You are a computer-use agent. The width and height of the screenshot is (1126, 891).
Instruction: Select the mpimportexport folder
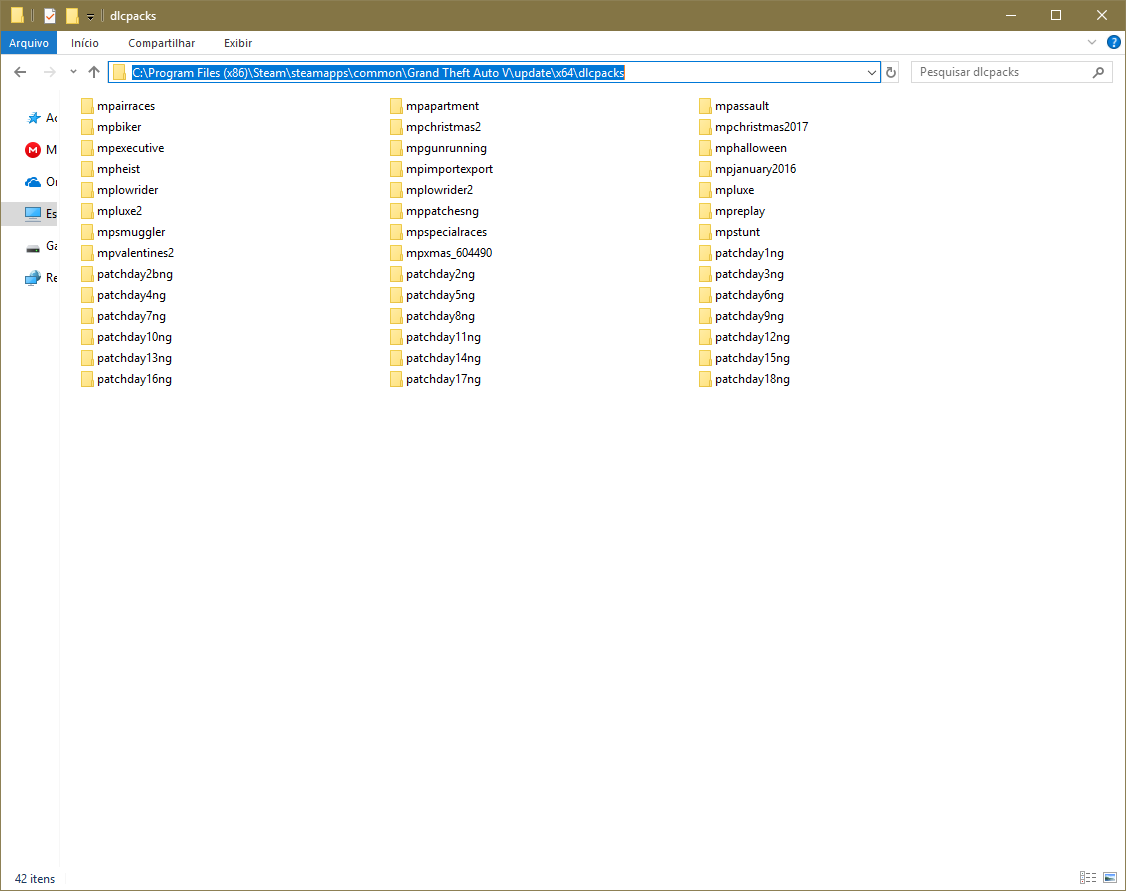coord(442,169)
